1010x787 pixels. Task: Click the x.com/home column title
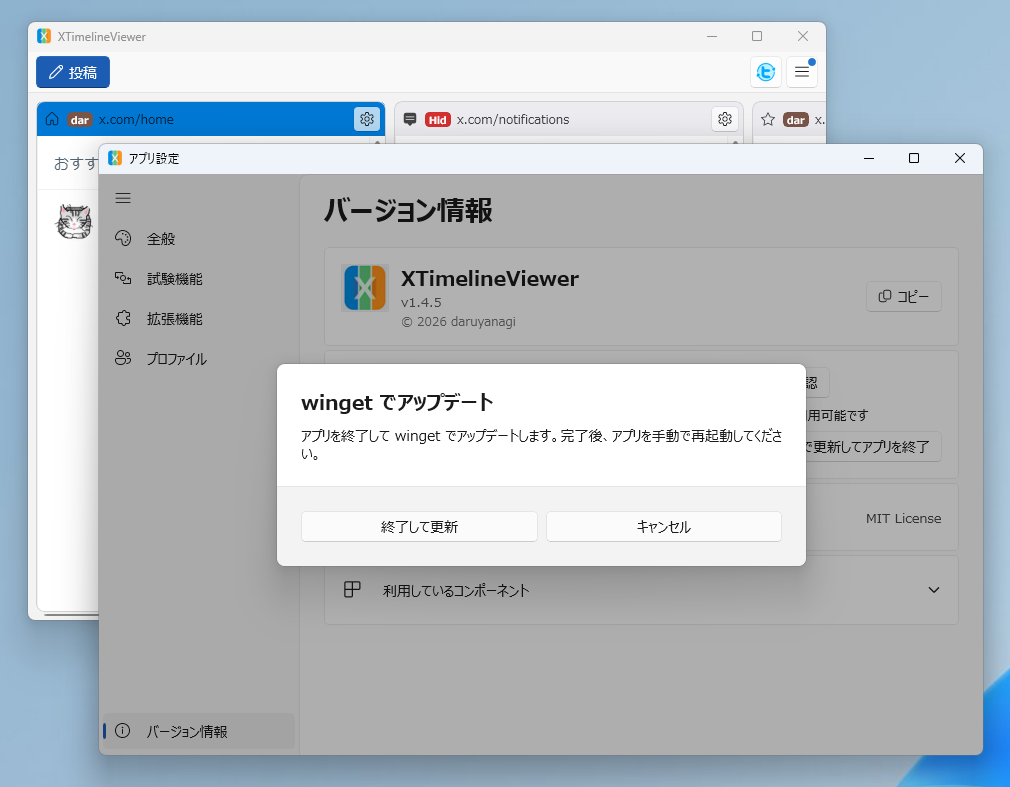(x=136, y=120)
